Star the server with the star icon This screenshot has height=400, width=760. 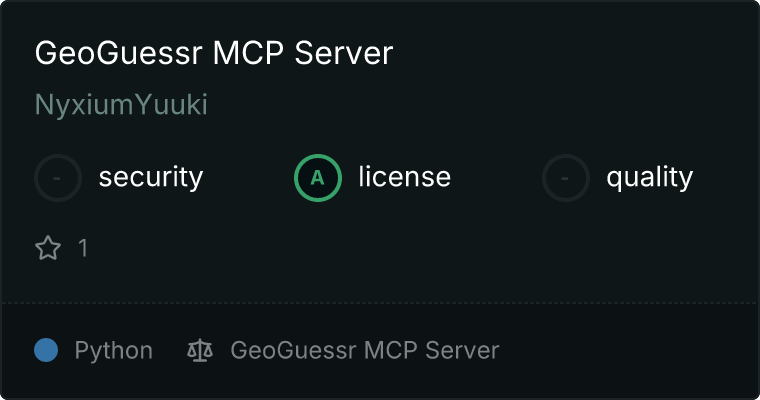coord(48,248)
